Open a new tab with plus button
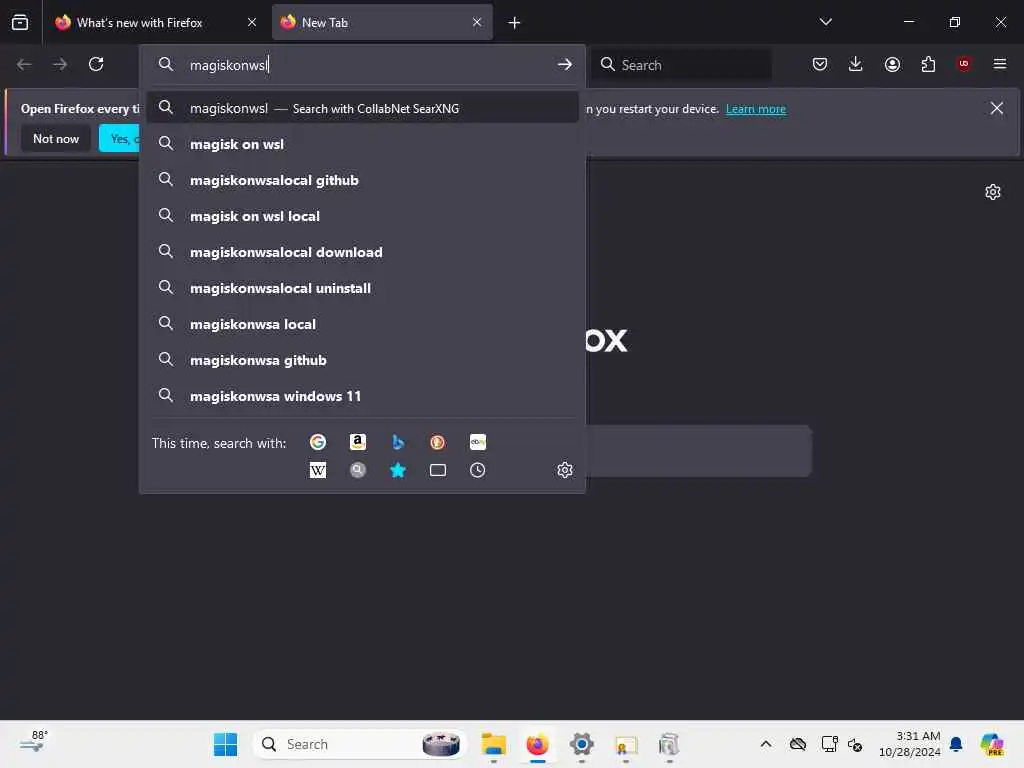Screen dimensions: 1024x768 coord(514,23)
